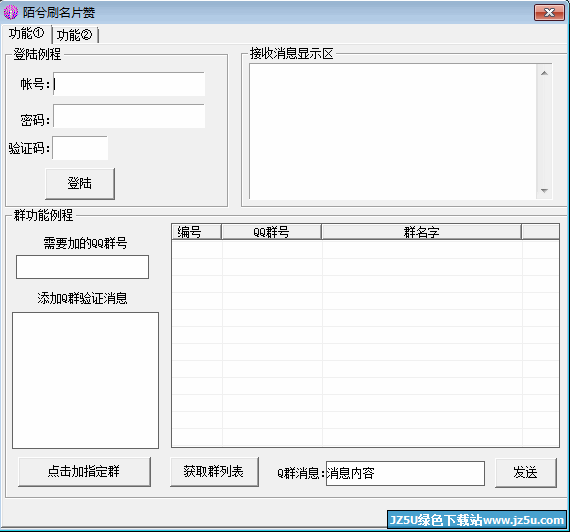Click the message area scroll down arrow
The height and width of the screenshot is (532, 570).
[544, 191]
